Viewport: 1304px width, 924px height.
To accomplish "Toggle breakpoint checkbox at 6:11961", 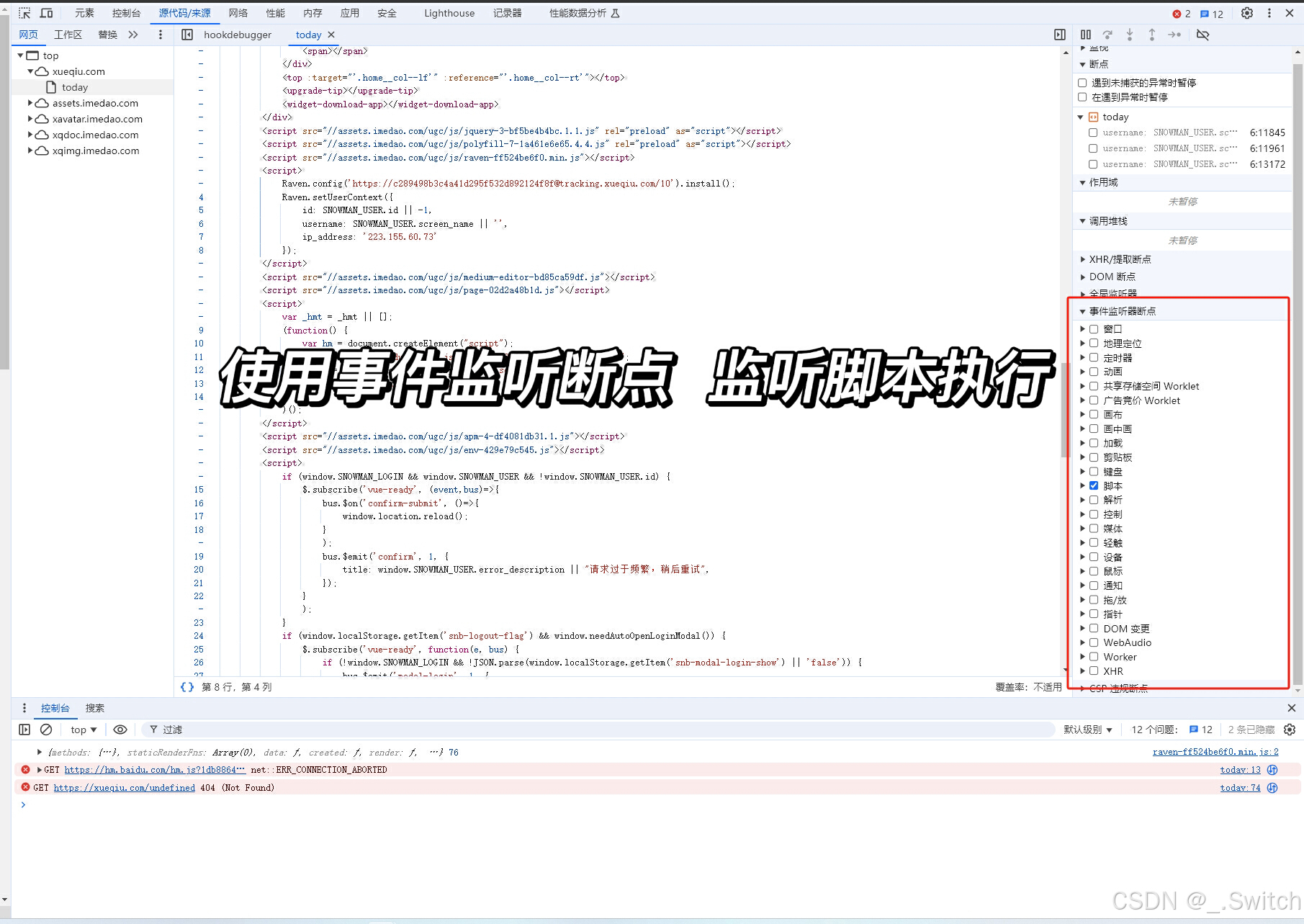I will tap(1093, 148).
